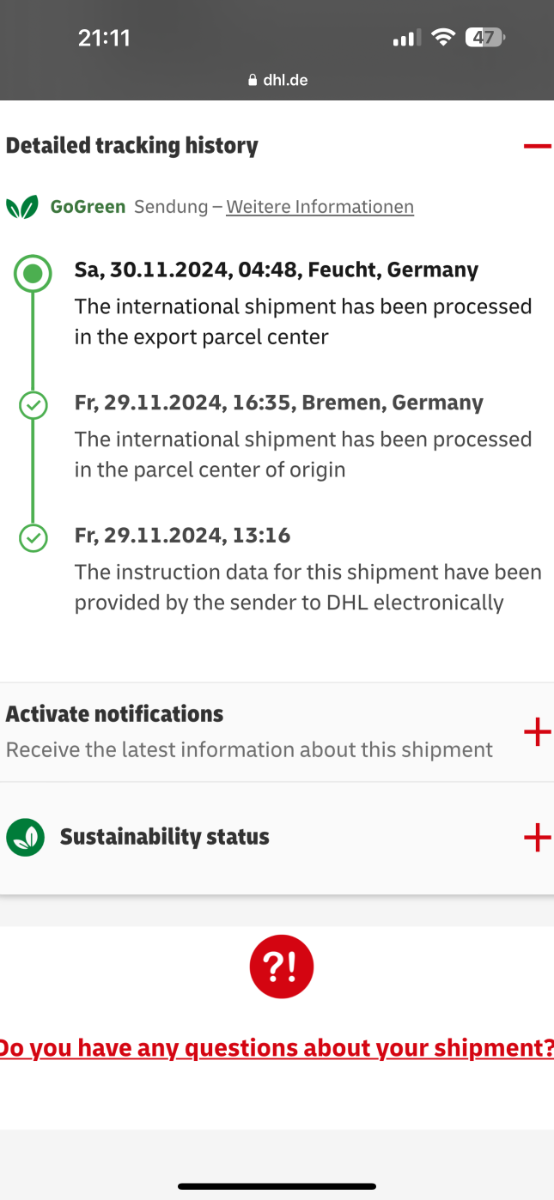Tap the Detailed tracking history heading
The height and width of the screenshot is (1200, 554).
click(132, 146)
